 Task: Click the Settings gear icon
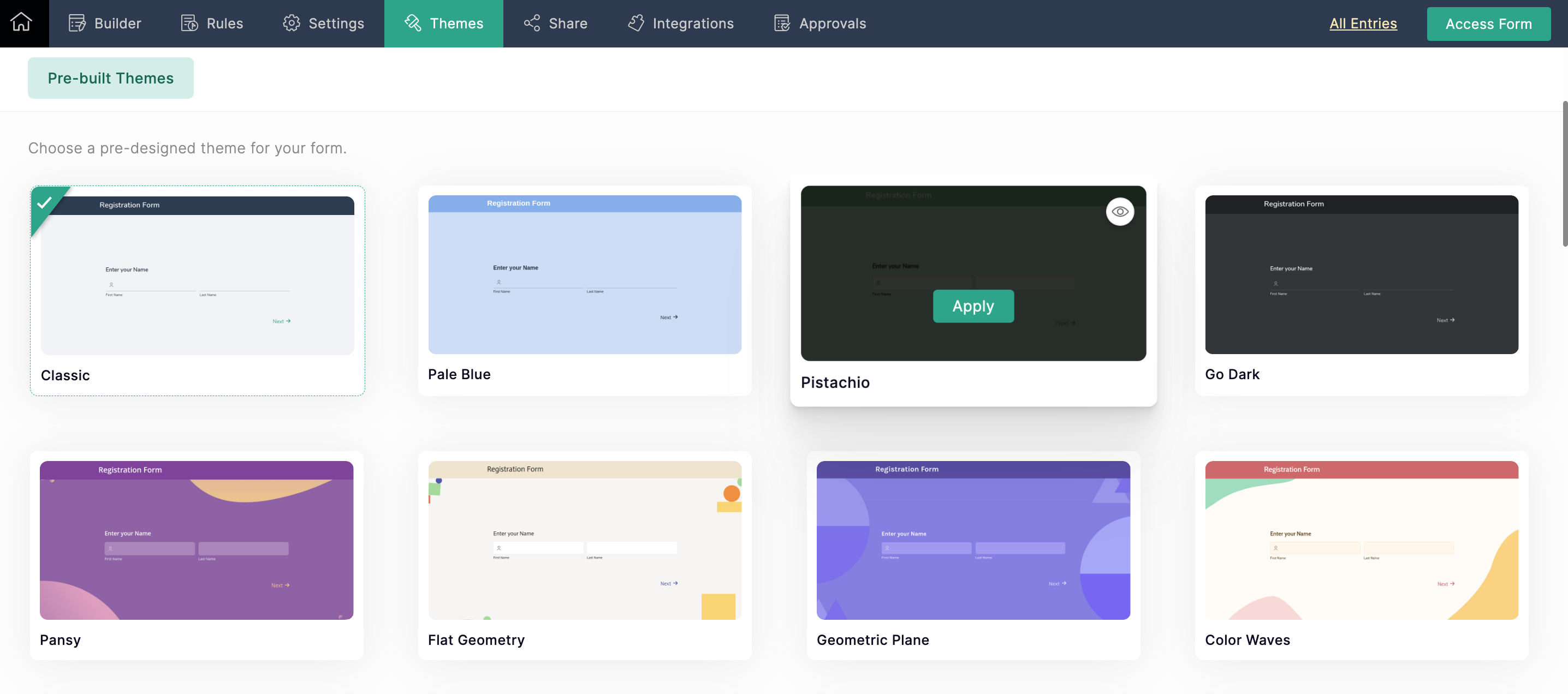click(292, 23)
